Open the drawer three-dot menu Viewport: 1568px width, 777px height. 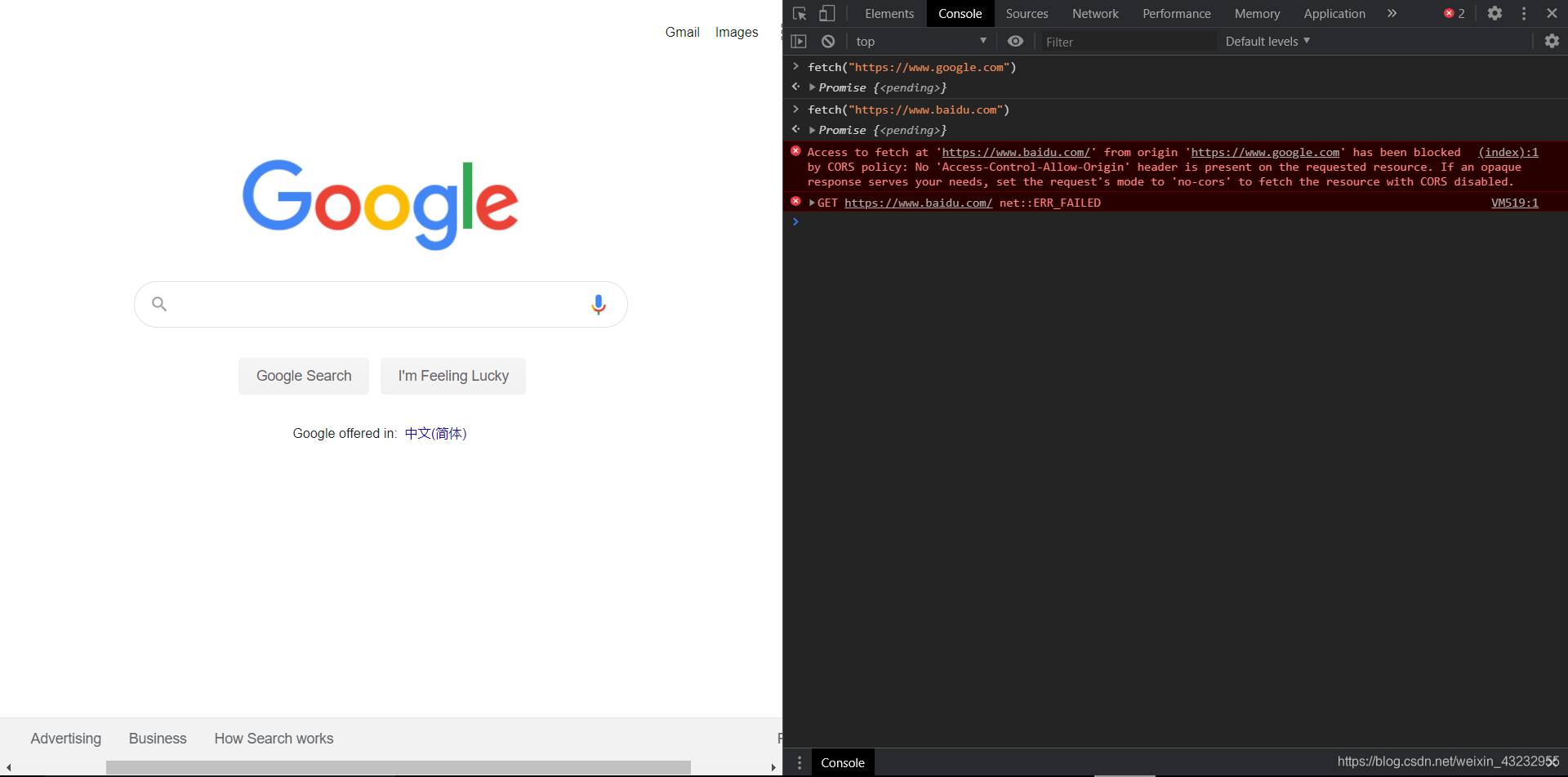point(800,762)
